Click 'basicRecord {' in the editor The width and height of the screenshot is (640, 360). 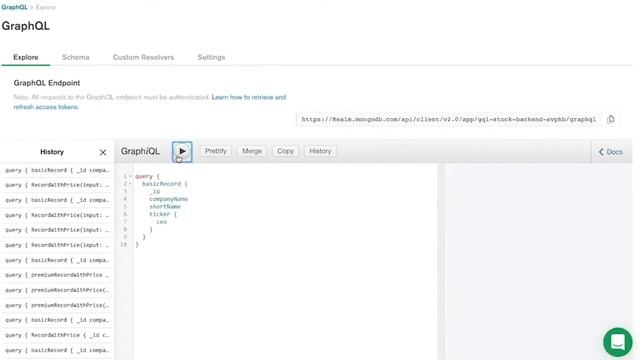click(x=164, y=184)
